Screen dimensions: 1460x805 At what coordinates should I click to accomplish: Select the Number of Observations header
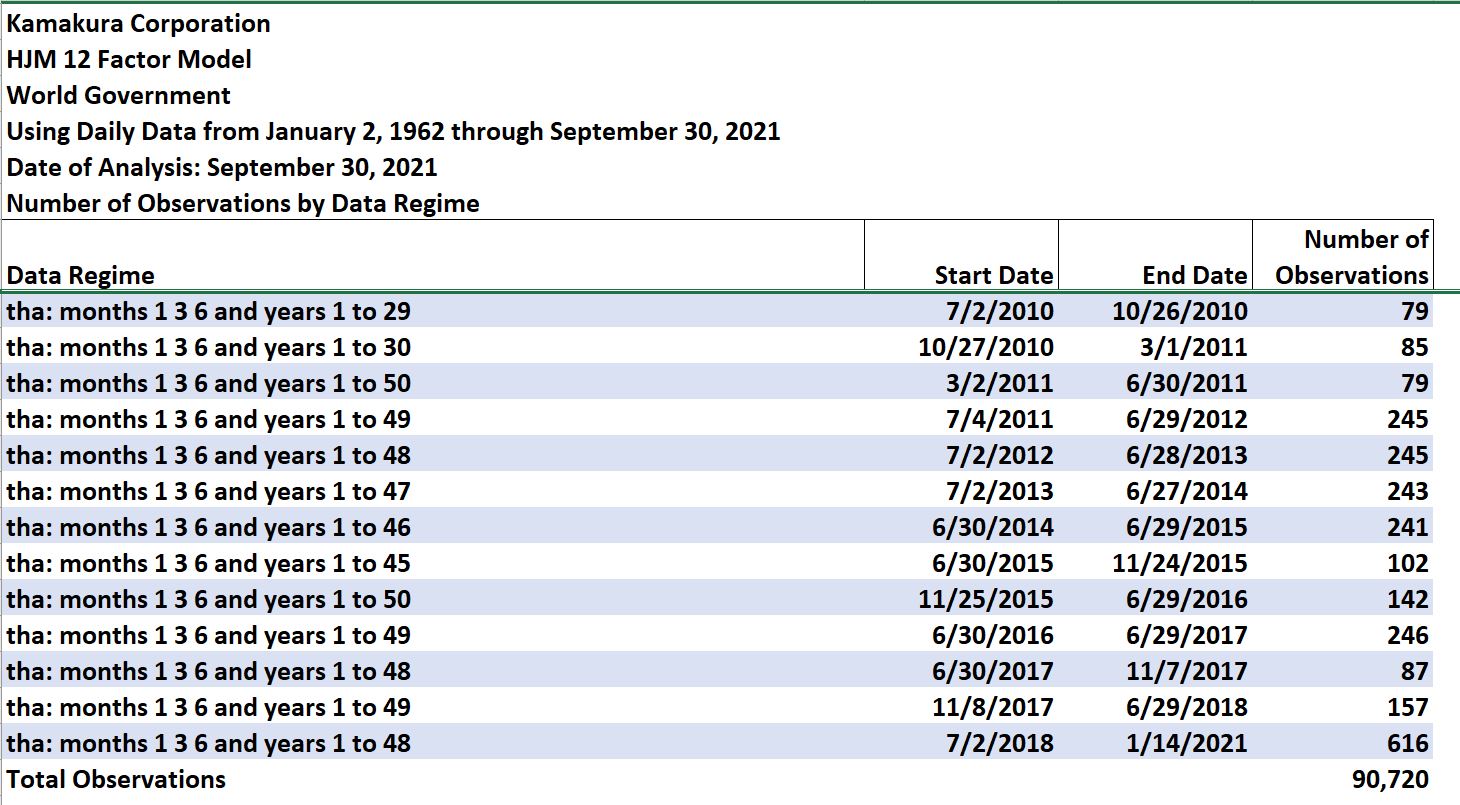[1353, 257]
